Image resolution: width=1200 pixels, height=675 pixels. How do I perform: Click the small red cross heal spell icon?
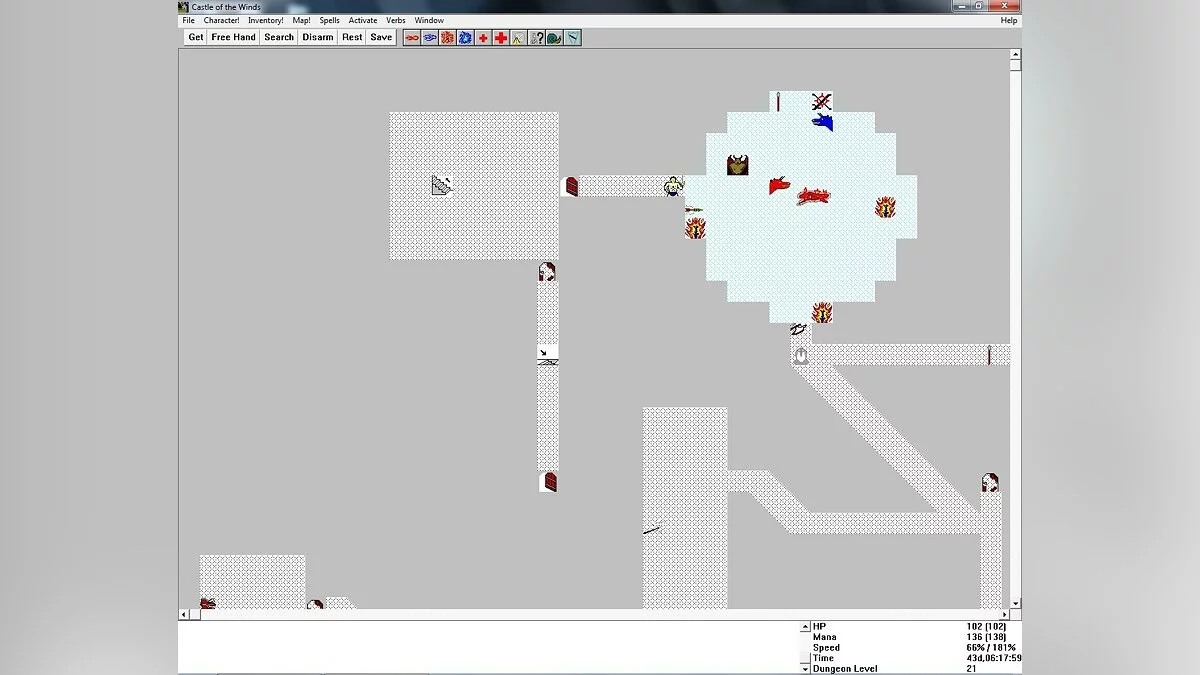point(483,38)
